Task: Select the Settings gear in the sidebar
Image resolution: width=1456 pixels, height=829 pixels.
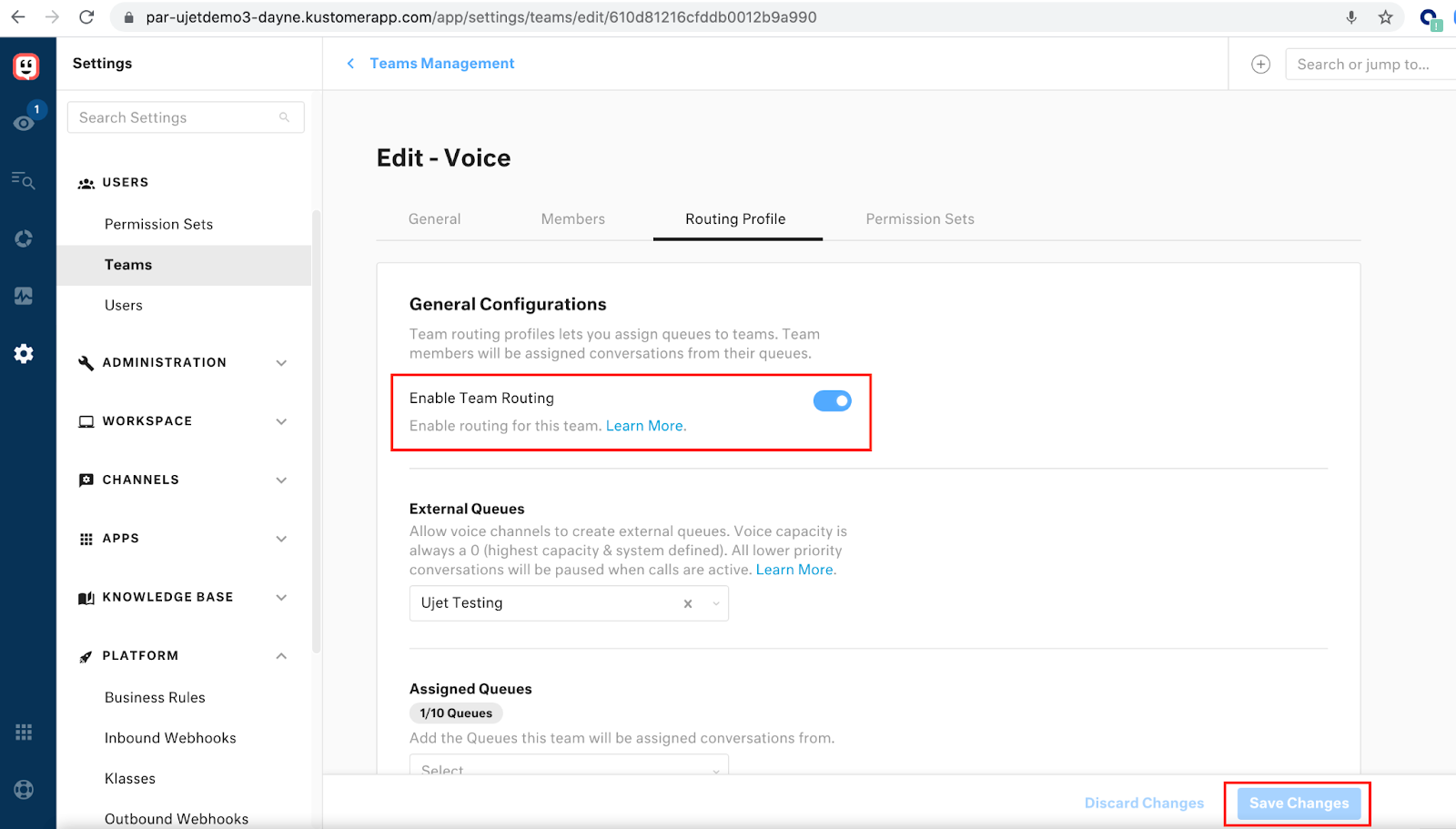Action: (24, 354)
